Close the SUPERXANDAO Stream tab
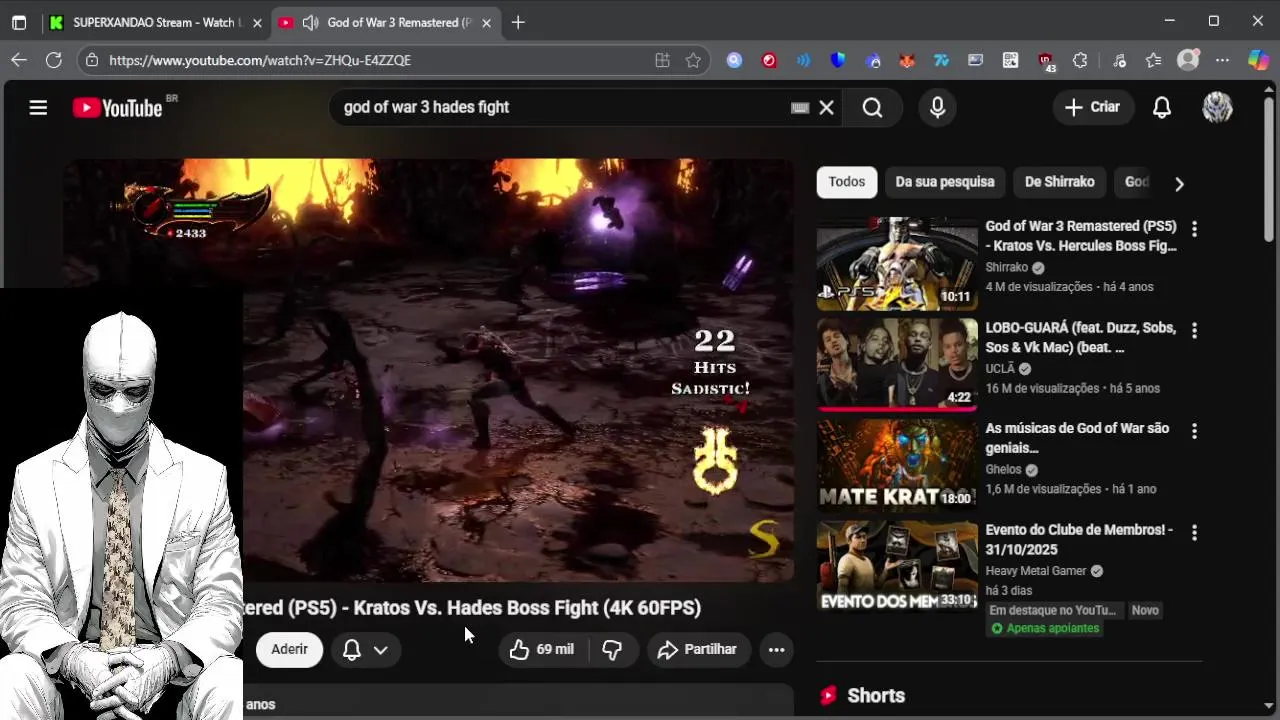Image resolution: width=1280 pixels, height=720 pixels. (x=257, y=22)
